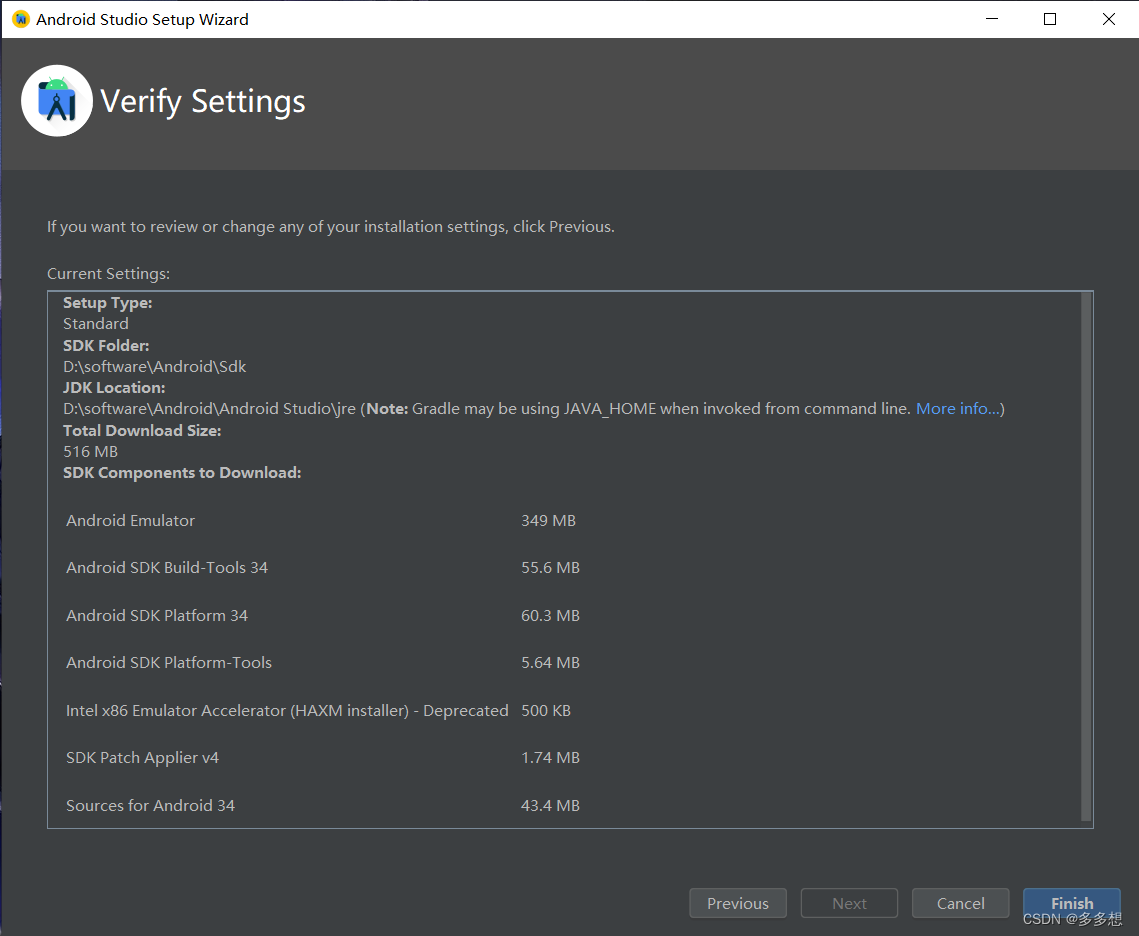Click the Android Studio Setup Wizard title
1139x936 pixels.
pyautogui.click(x=142, y=20)
